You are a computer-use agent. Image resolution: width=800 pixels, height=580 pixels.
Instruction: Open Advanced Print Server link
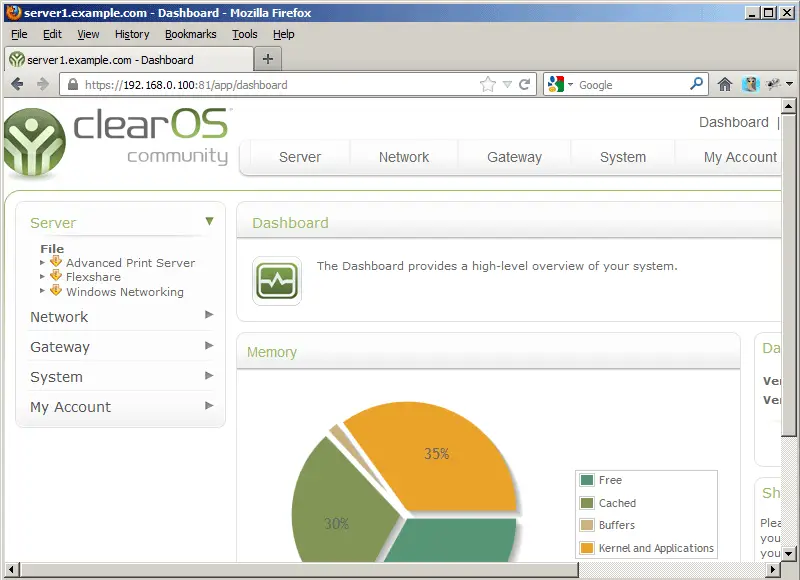tap(131, 263)
